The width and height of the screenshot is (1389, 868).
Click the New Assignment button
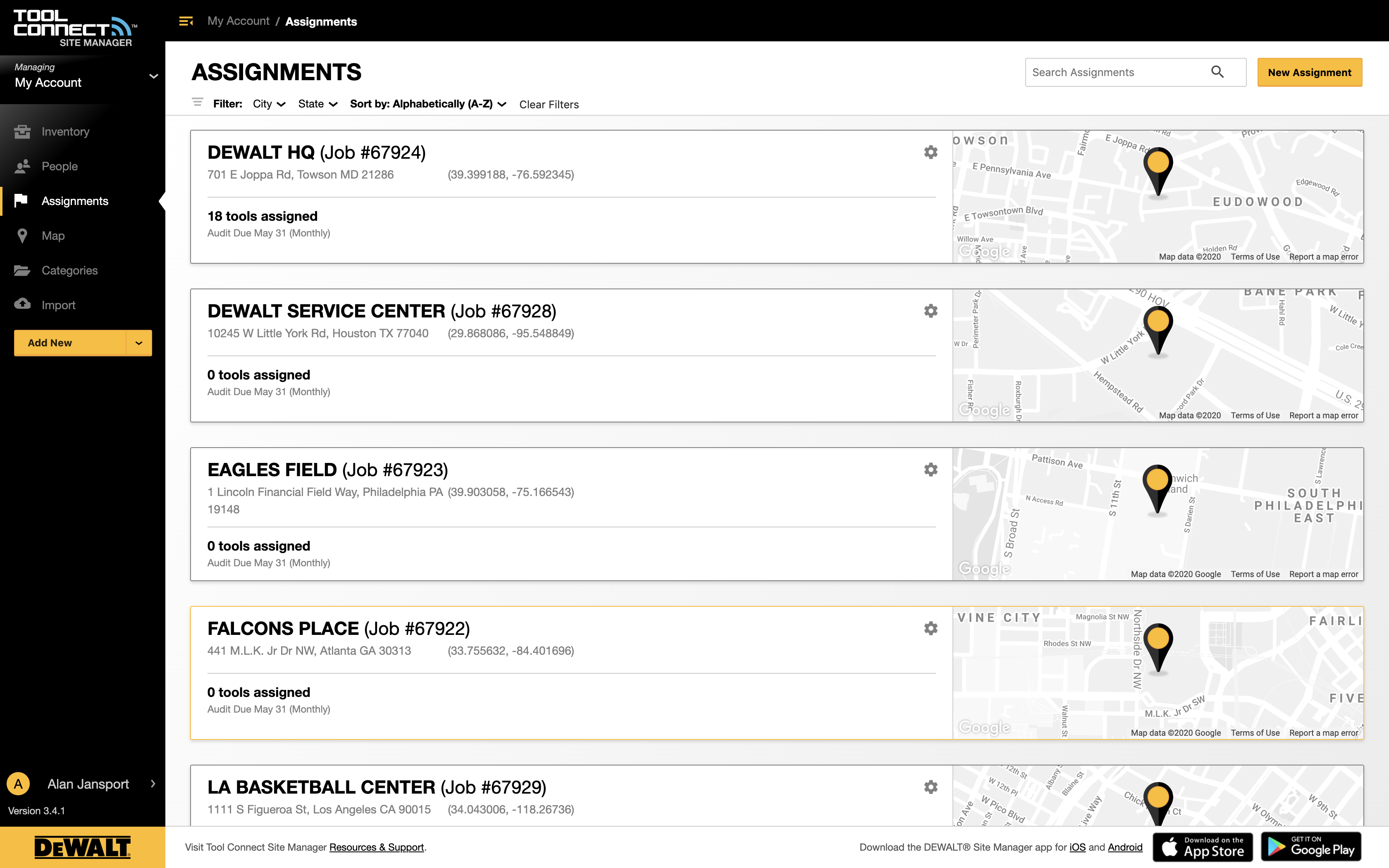click(1309, 72)
